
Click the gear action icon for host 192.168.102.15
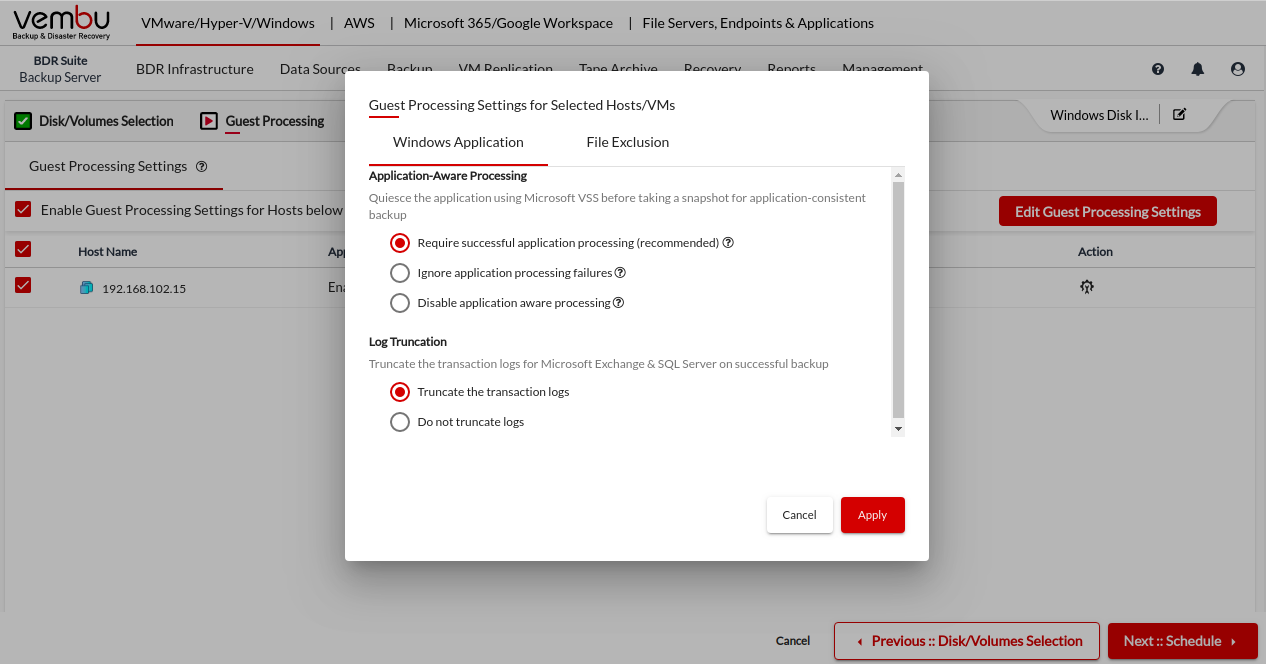1086,287
